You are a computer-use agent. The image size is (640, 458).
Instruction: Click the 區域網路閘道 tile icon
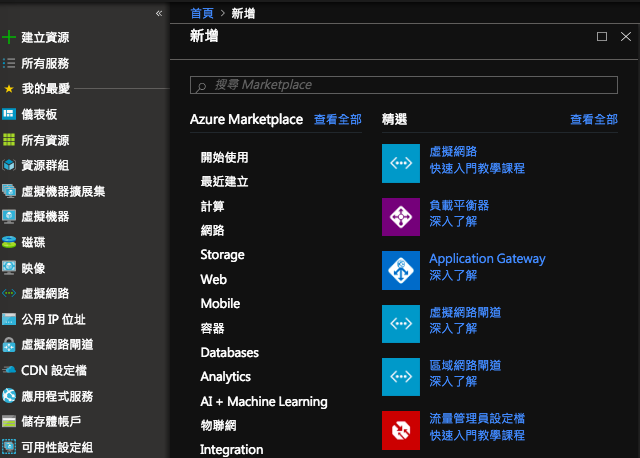[x=401, y=377]
